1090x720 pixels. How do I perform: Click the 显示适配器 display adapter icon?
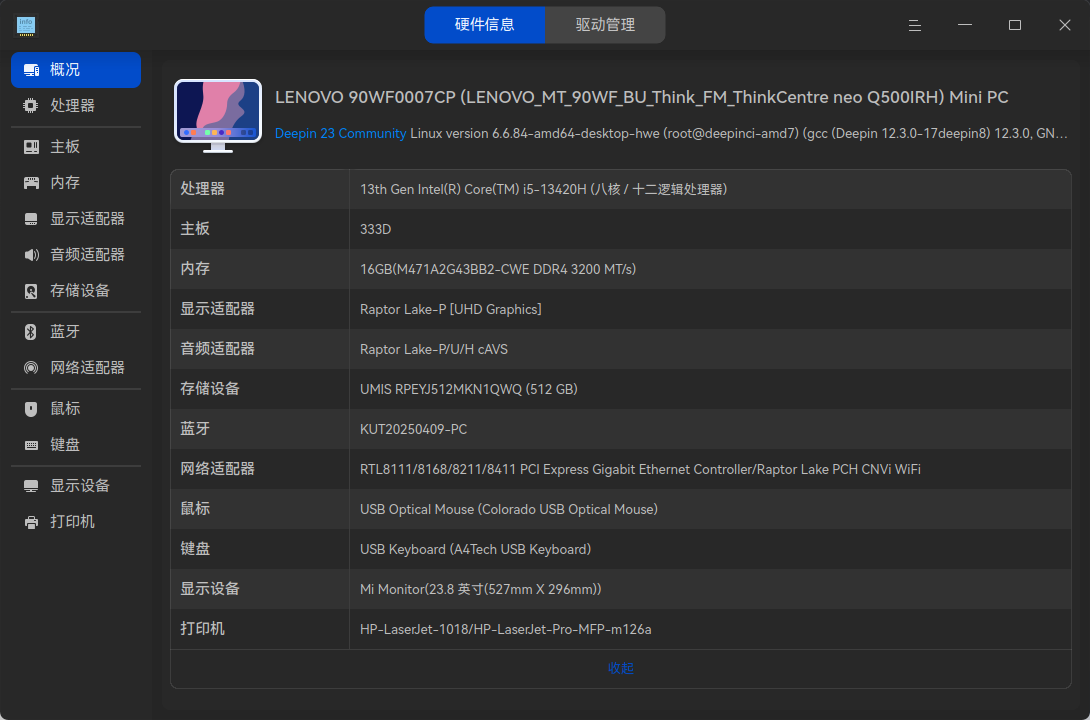click(x=31, y=219)
